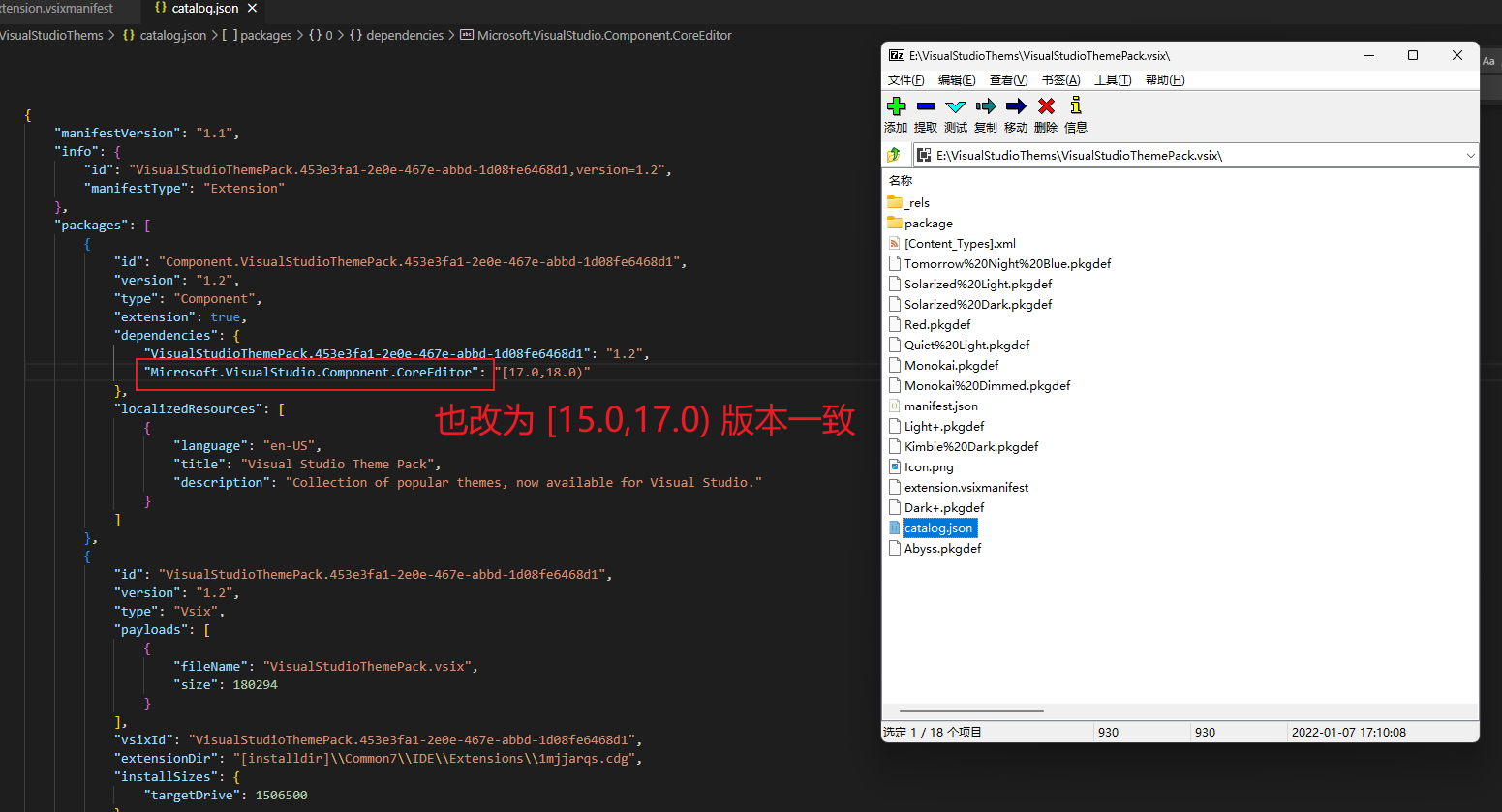Screen dimensions: 1502x812
Task: Open the 文件(F) menu in 7-Zip
Action: 906,80
